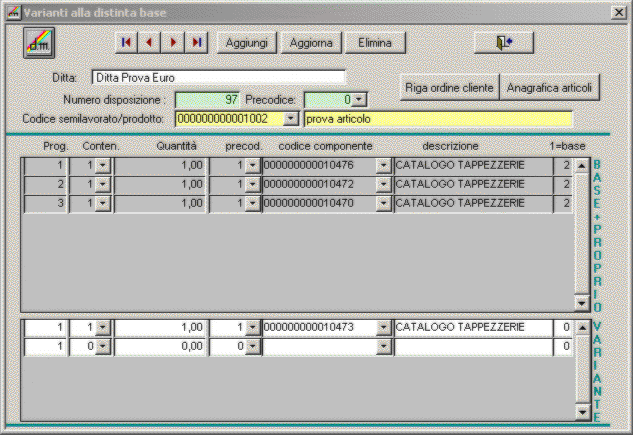Open Riga ordine cliente
The height and width of the screenshot is (435, 633).
point(449,87)
